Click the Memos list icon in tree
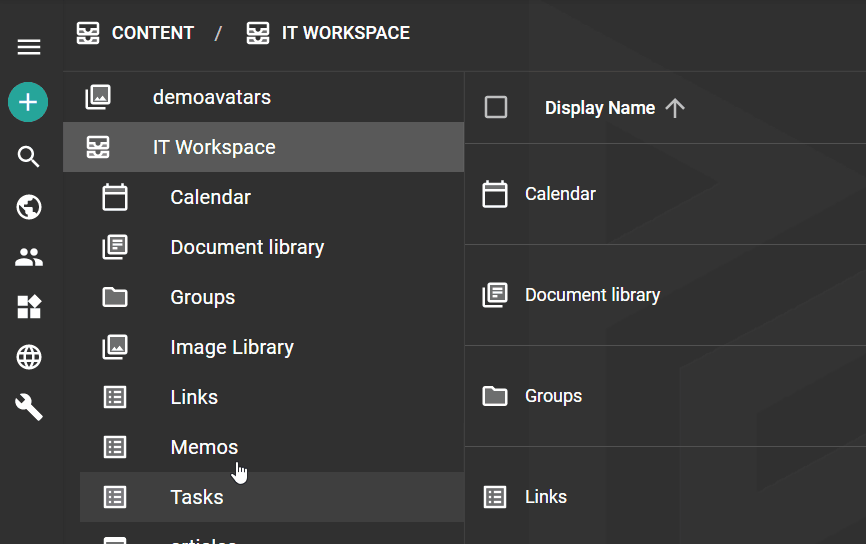Image resolution: width=866 pixels, height=544 pixels. [x=115, y=447]
